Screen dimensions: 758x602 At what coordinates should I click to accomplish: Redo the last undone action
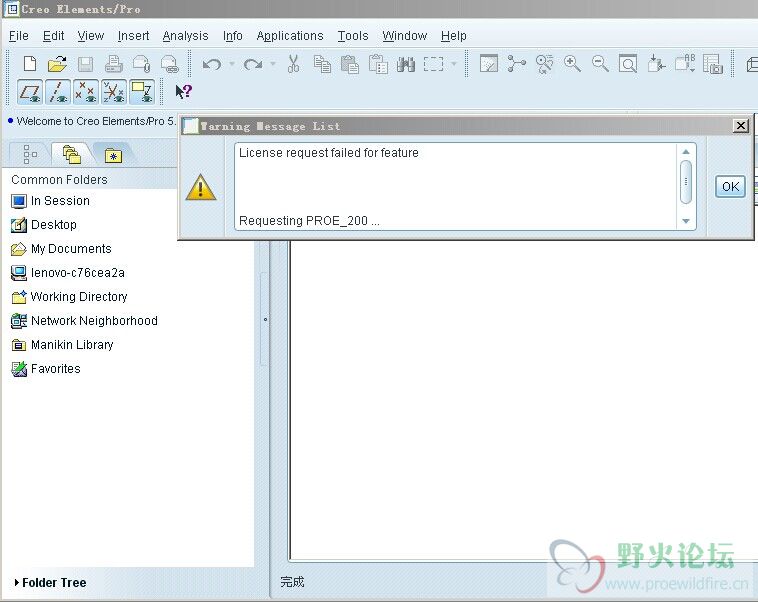click(x=253, y=64)
